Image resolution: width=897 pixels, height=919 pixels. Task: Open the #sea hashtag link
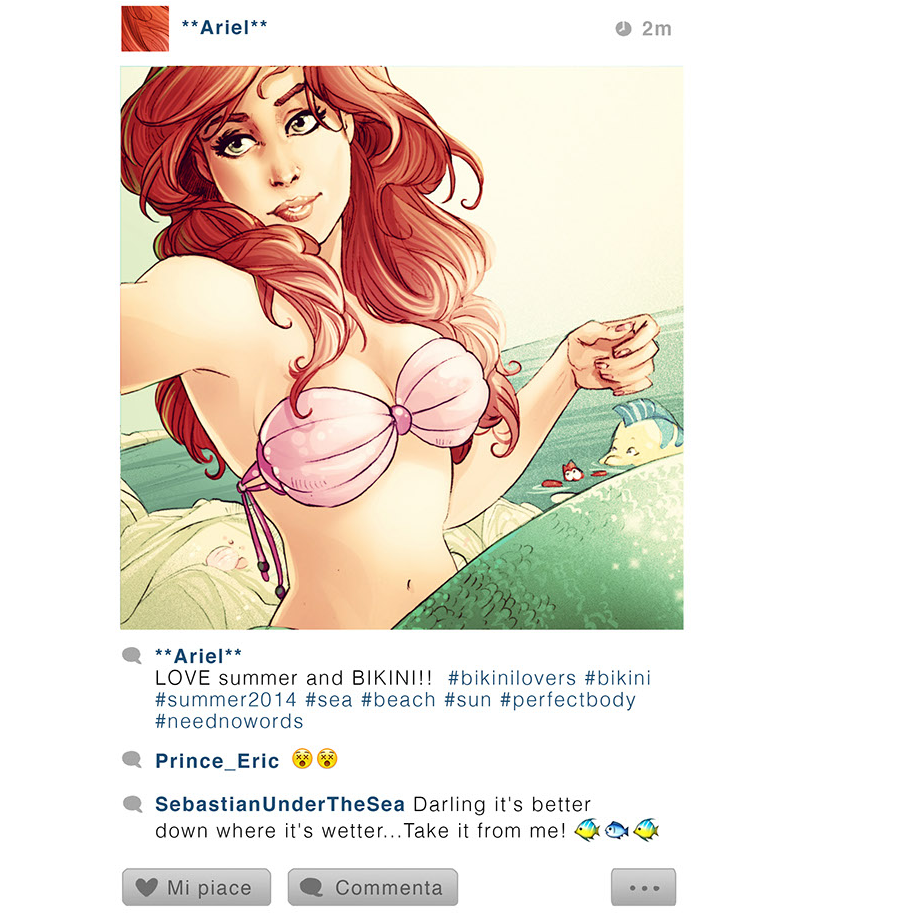click(329, 700)
